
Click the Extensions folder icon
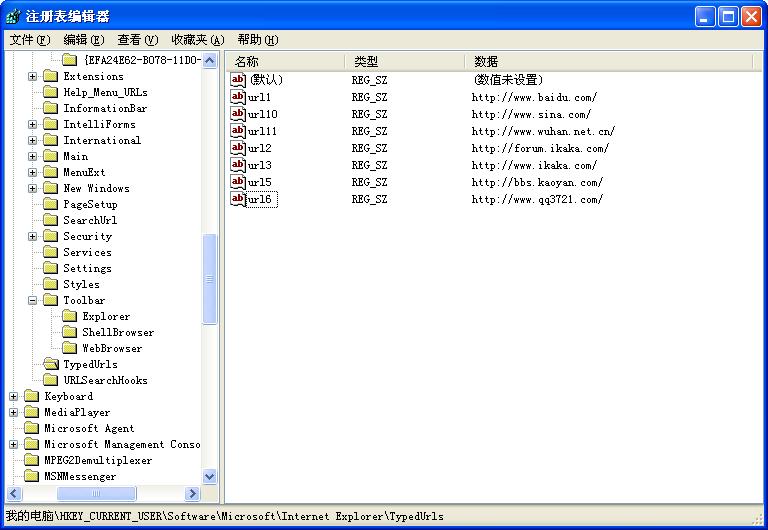(50, 76)
